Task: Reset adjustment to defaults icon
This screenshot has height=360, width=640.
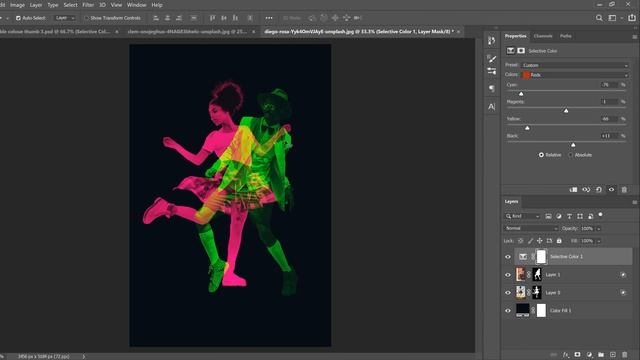Action: 599,190
